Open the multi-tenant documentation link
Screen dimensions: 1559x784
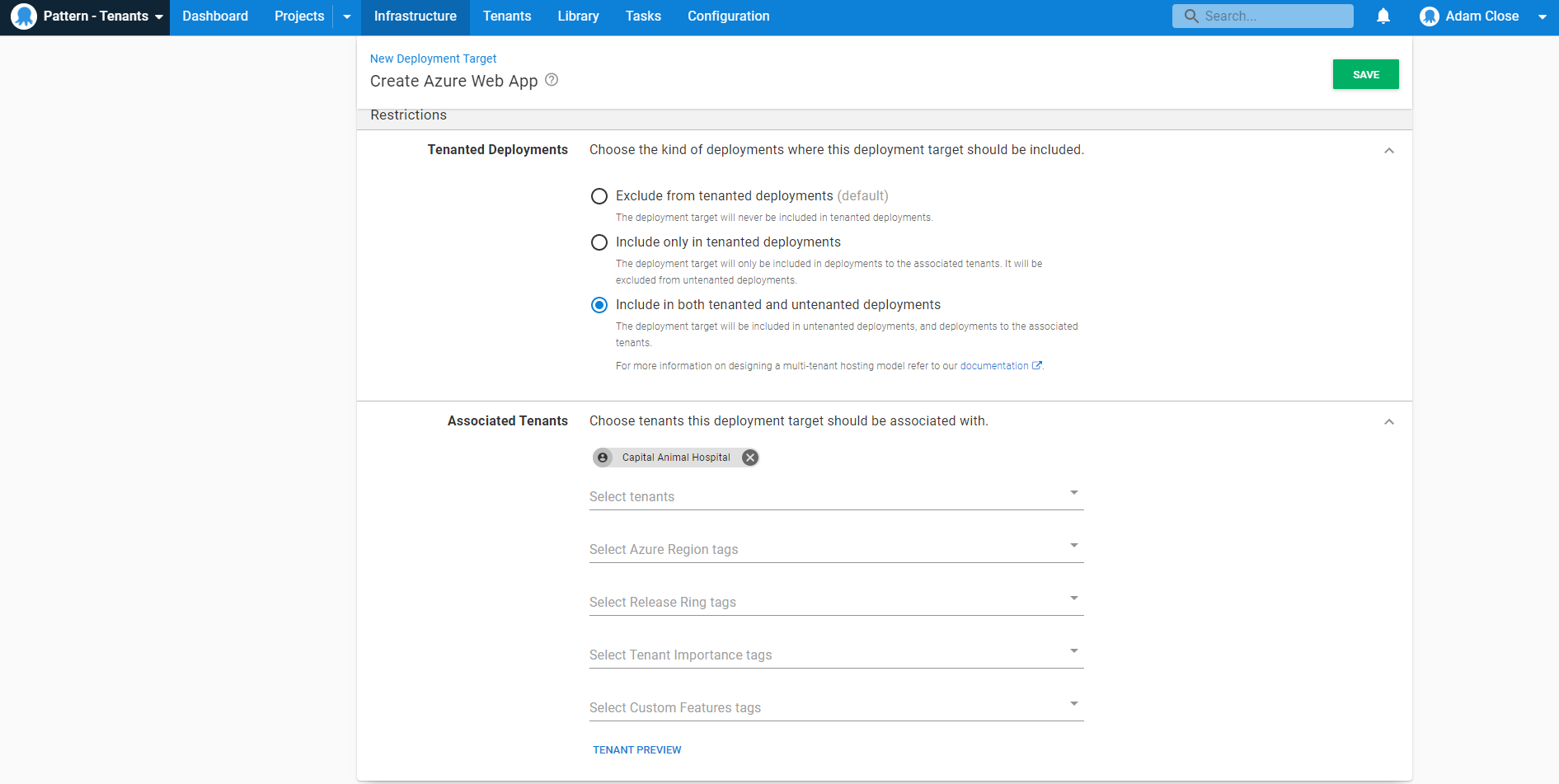point(994,366)
